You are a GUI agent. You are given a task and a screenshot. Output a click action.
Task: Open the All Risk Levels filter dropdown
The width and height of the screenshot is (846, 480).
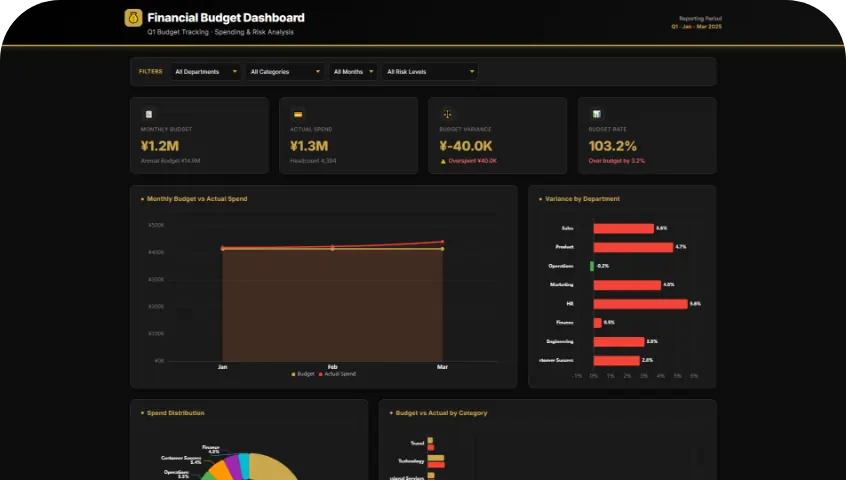[x=430, y=72]
